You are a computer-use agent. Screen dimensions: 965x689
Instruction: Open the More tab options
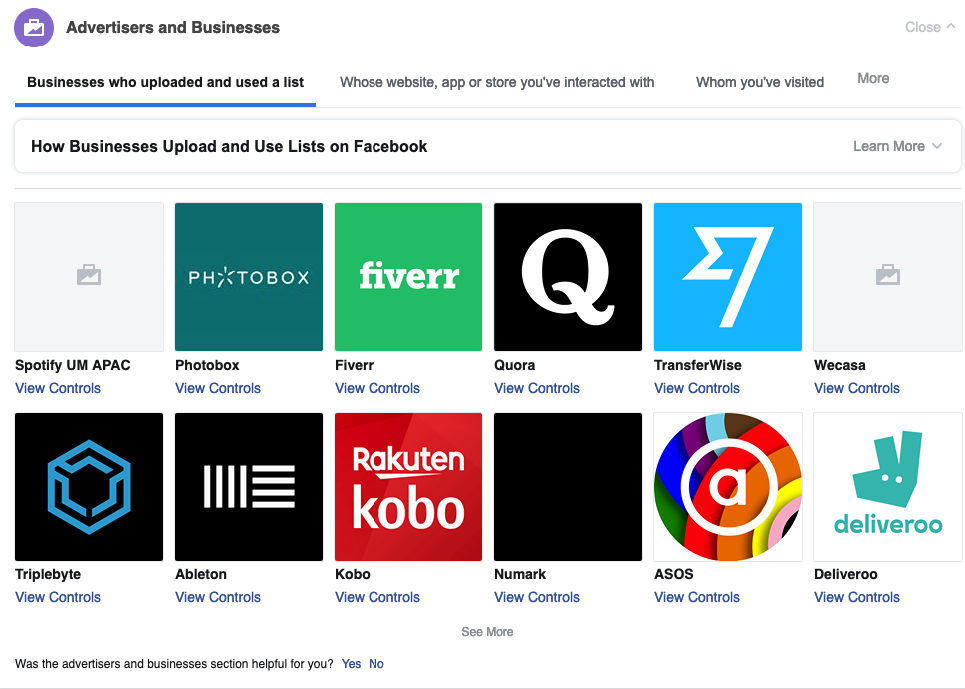click(873, 78)
